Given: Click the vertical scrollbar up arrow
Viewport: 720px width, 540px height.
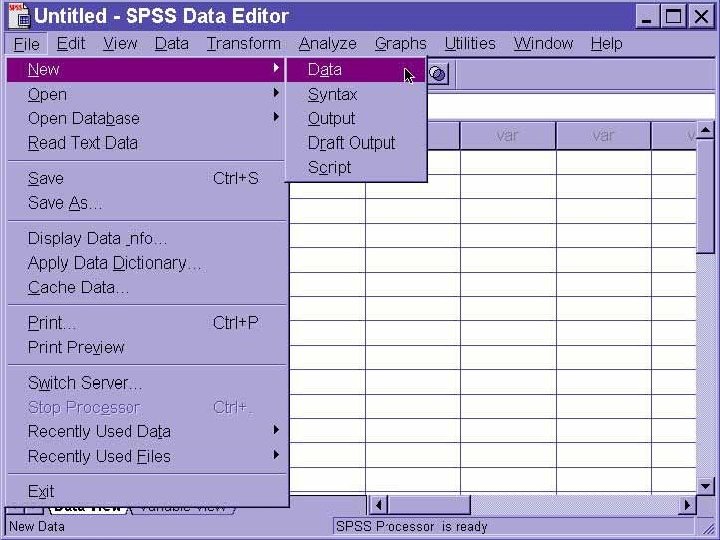Looking at the screenshot, I should click(x=706, y=129).
